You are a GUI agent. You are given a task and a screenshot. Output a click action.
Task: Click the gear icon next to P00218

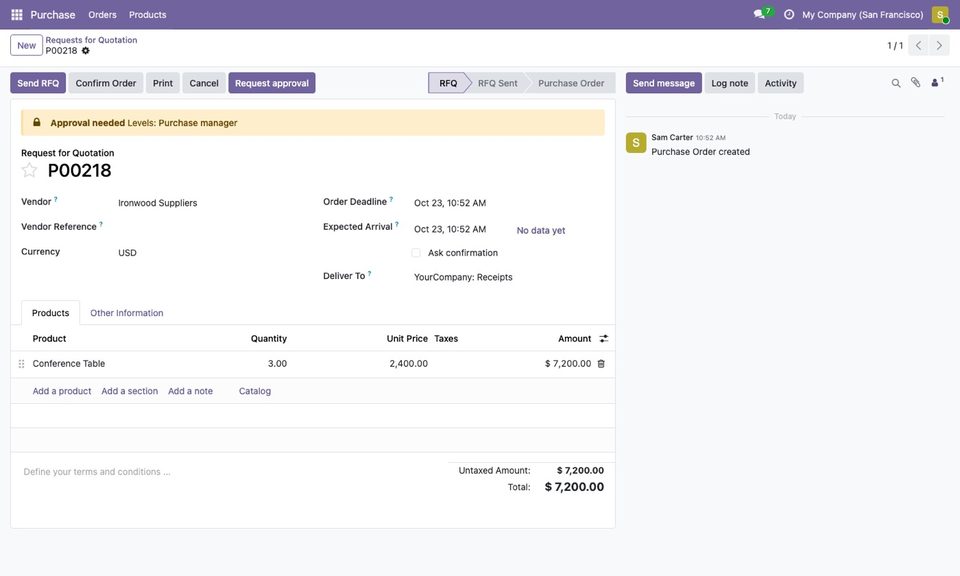coord(86,51)
